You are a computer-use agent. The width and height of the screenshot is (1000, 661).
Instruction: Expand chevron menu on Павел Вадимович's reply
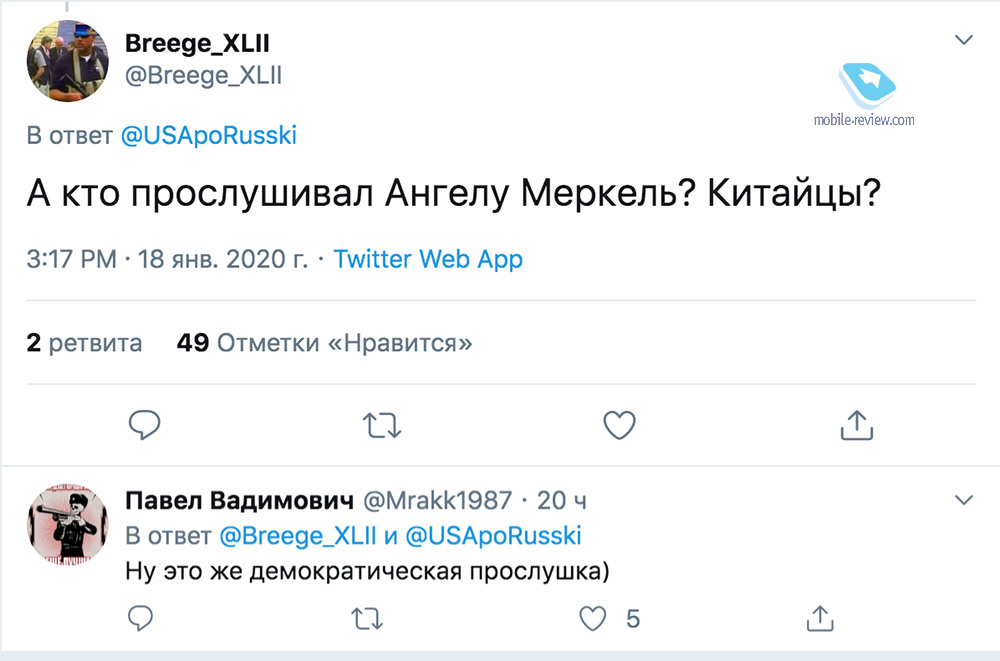964,499
